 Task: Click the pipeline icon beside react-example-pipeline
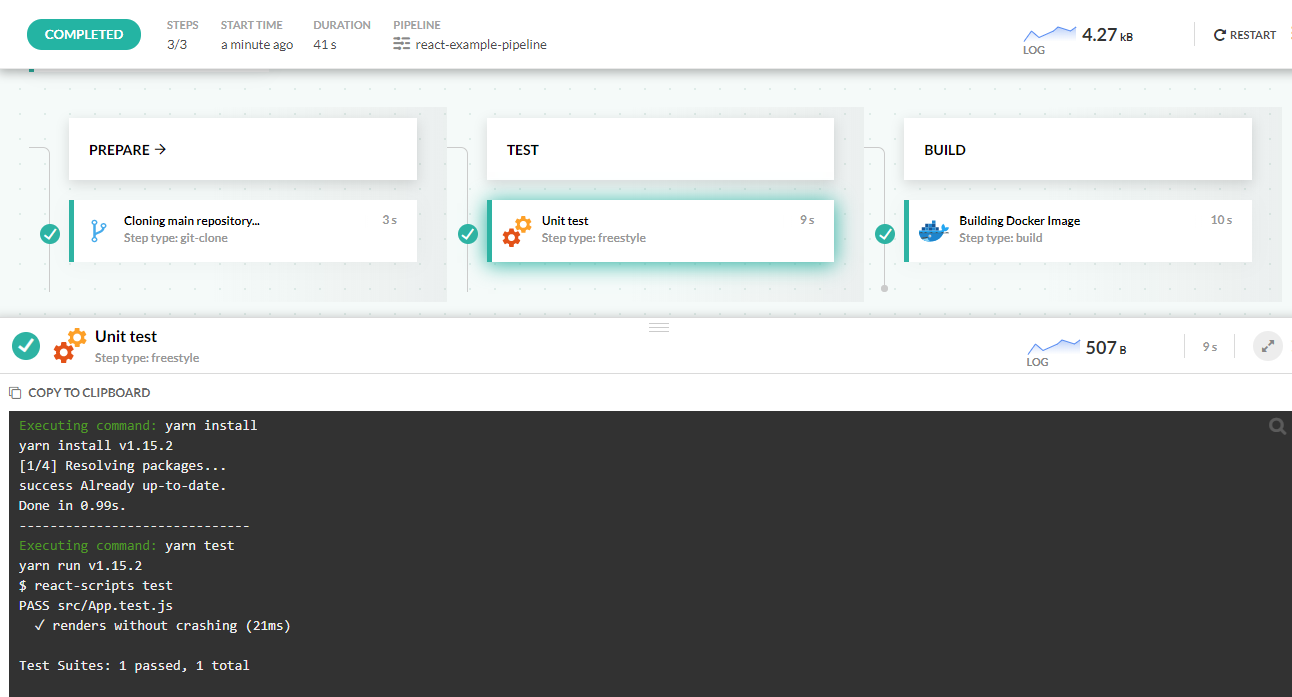[x=402, y=44]
